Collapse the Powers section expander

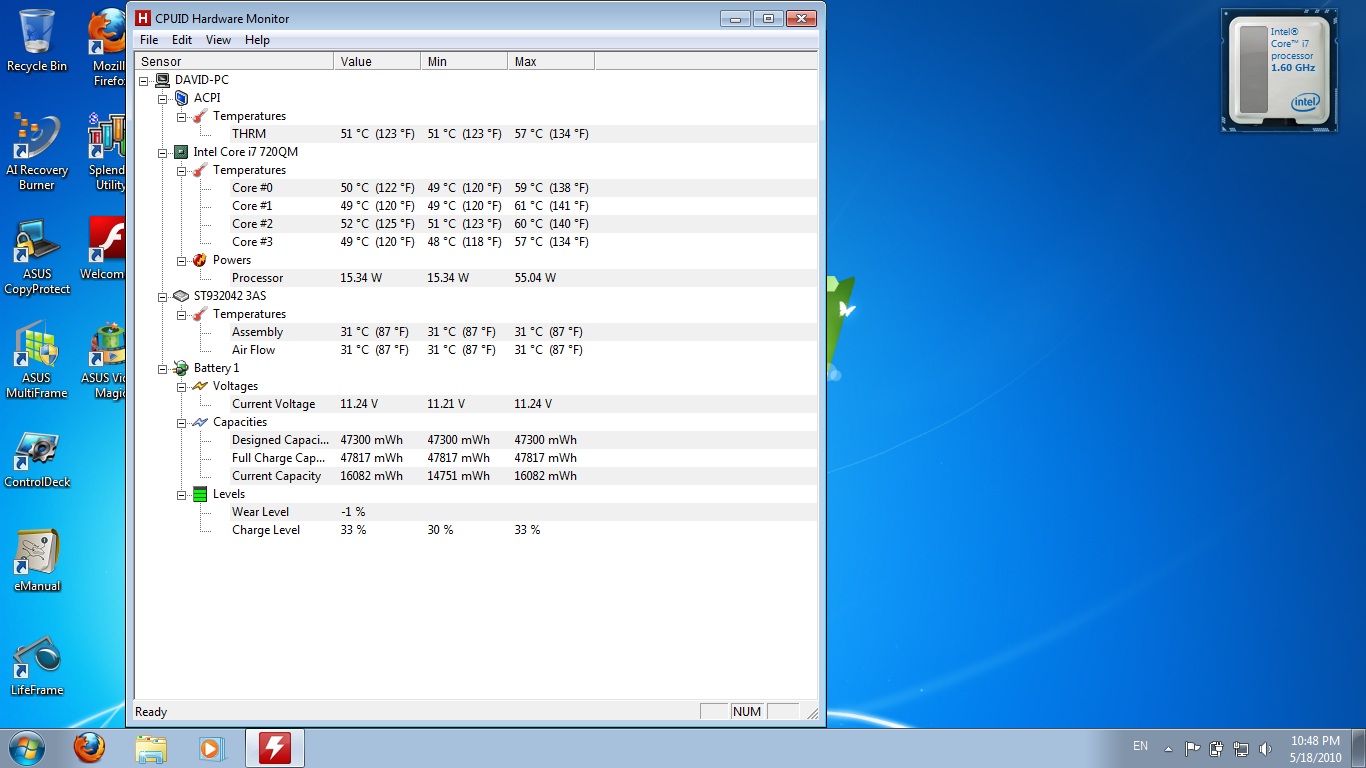point(182,260)
